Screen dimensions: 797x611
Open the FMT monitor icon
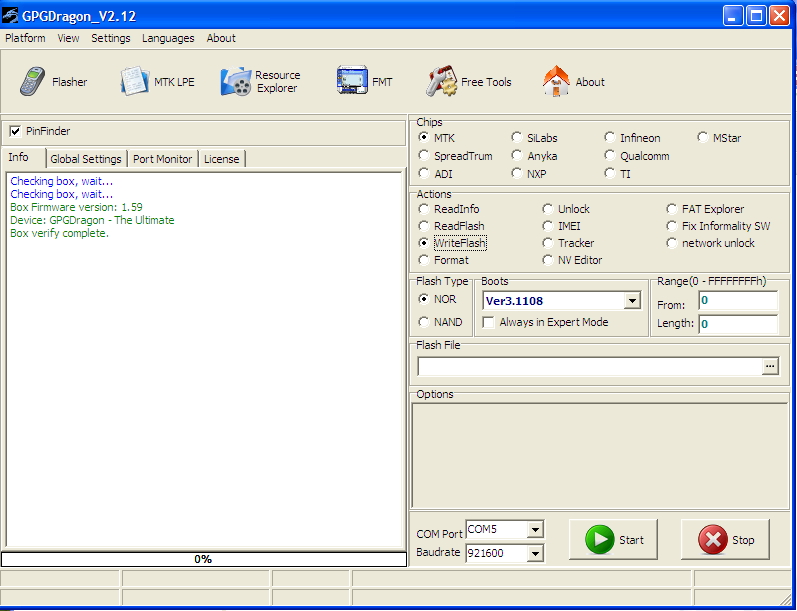point(352,80)
